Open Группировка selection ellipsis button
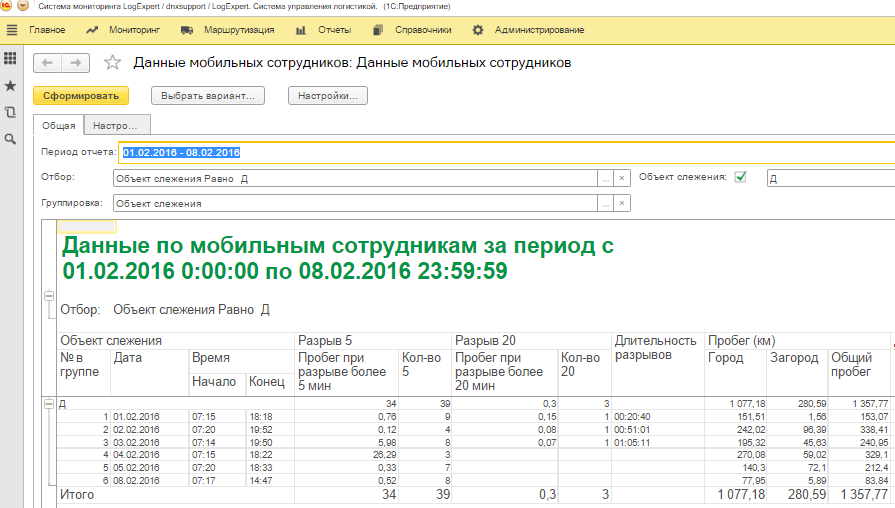 [606, 203]
